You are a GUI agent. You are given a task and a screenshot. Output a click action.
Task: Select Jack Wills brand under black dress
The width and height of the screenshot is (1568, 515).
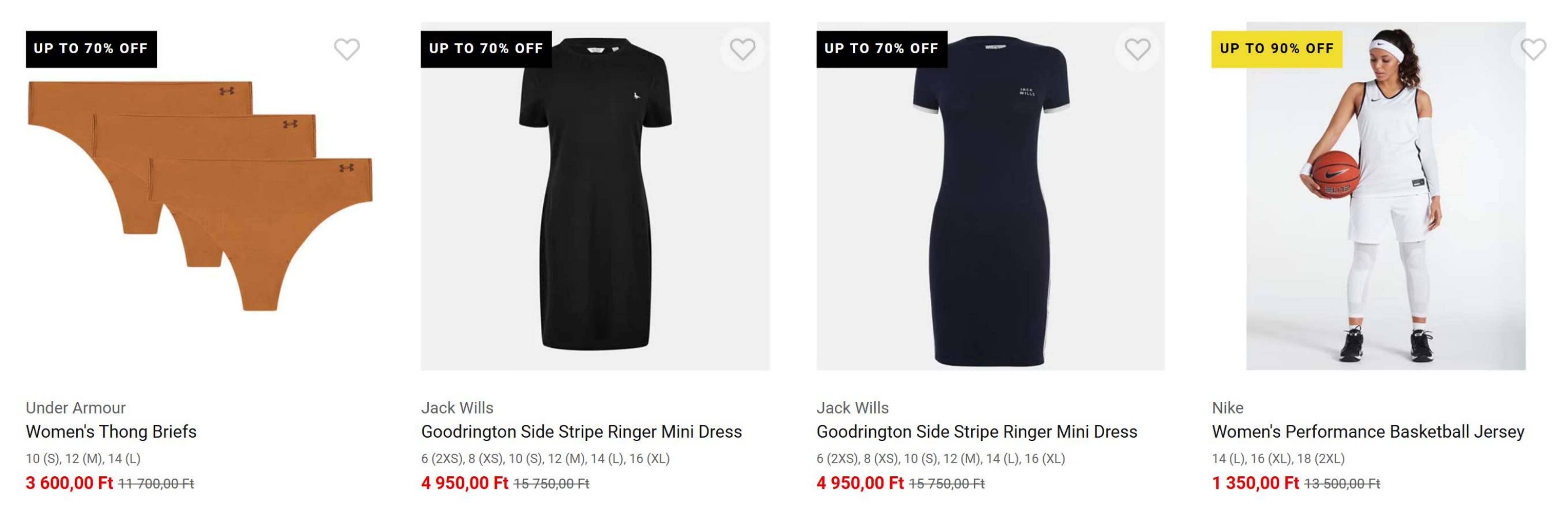point(457,408)
